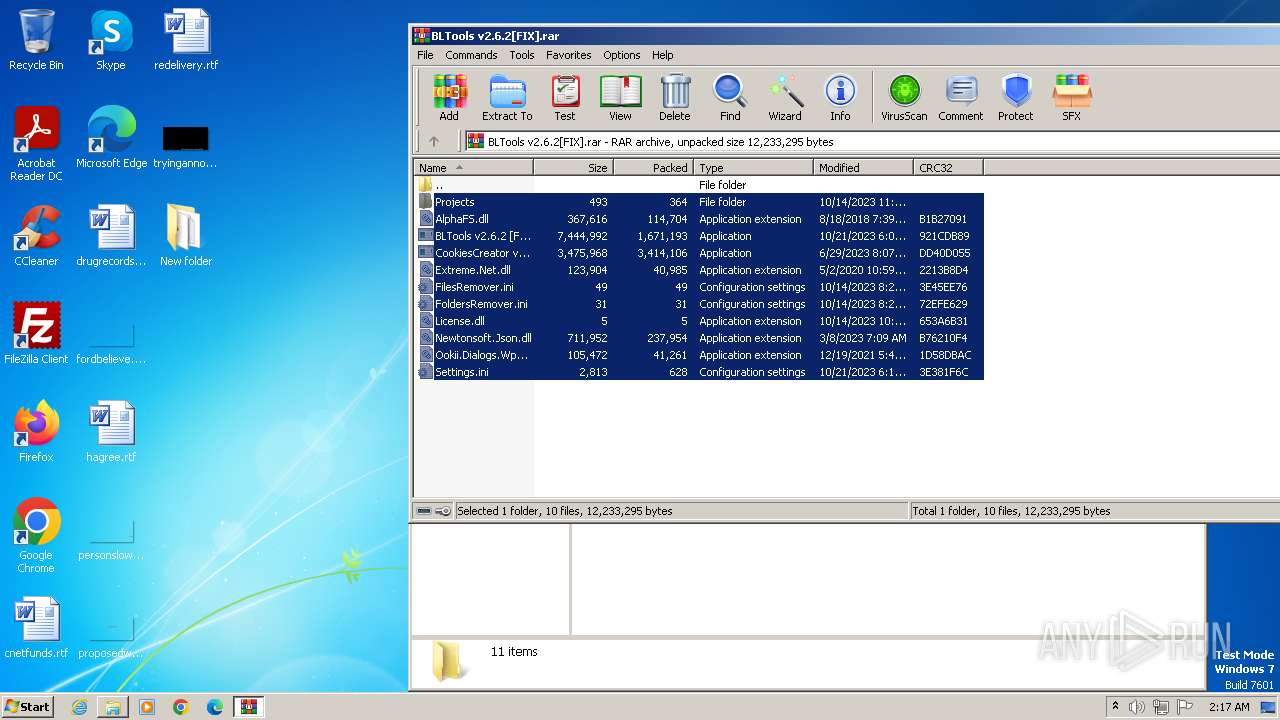
Task: Open Google Chrome desktop shortcut
Action: 36,535
